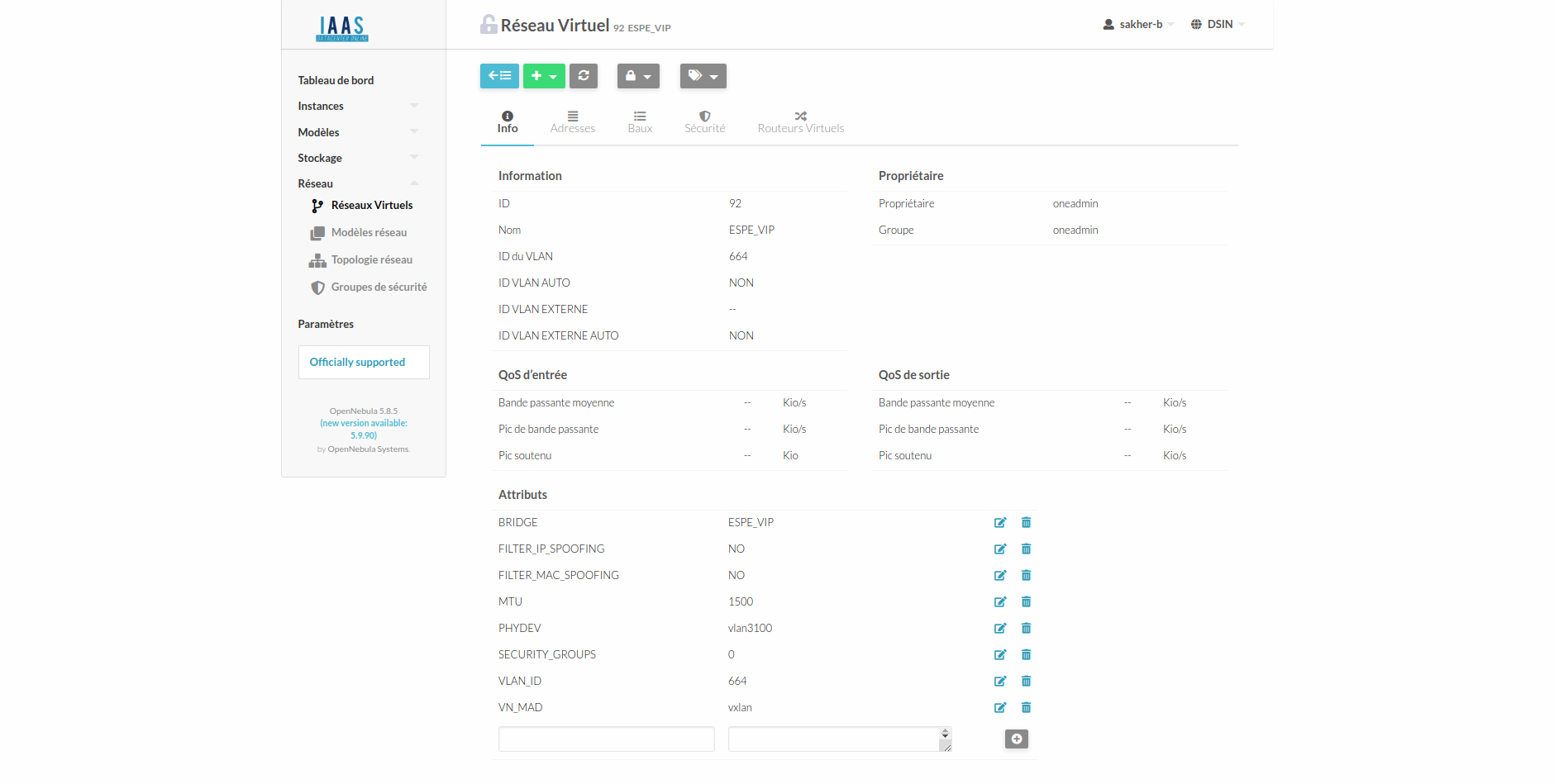Open the tag labels dropdown
The image size is (1554, 784).
(x=703, y=76)
